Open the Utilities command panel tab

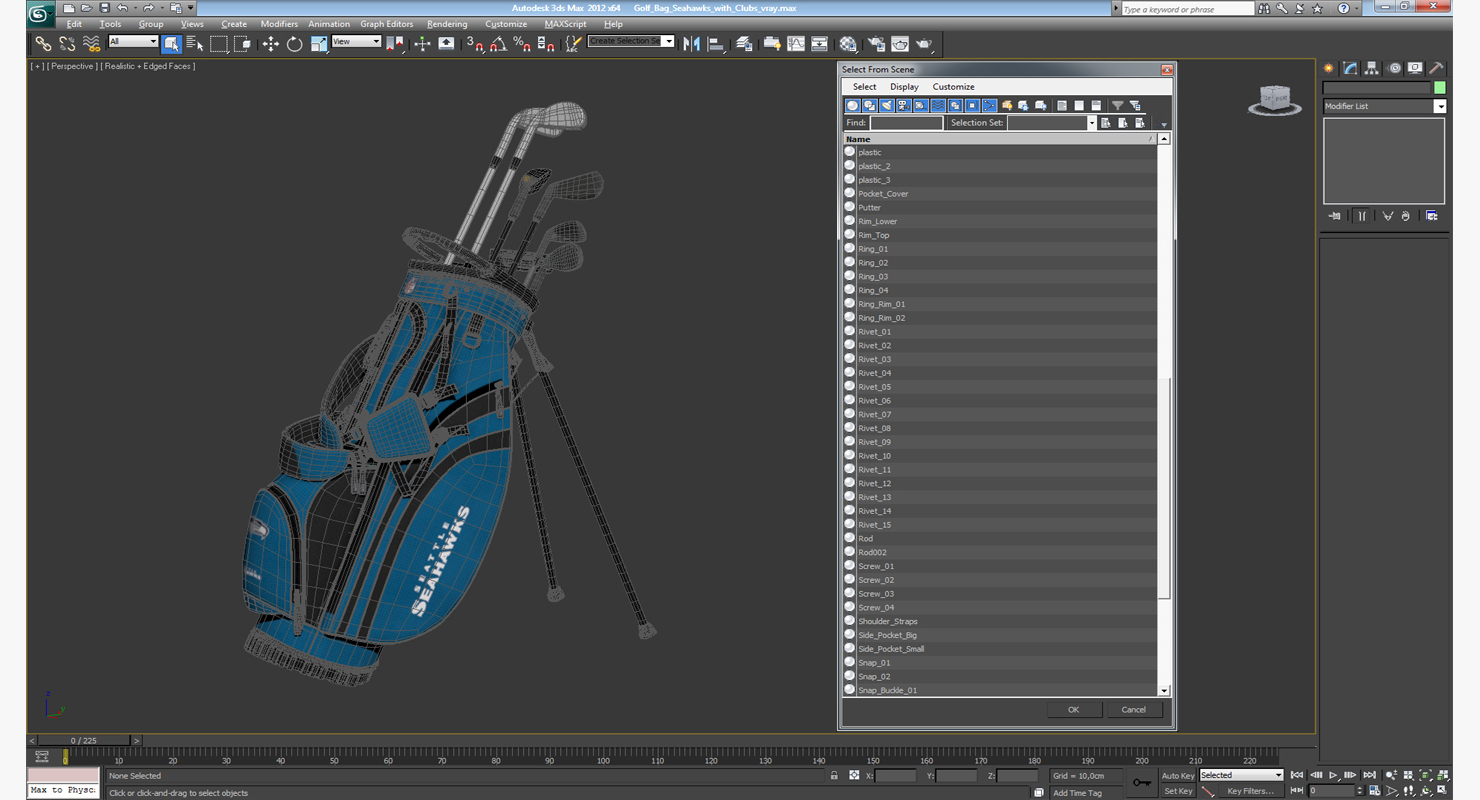1436,68
